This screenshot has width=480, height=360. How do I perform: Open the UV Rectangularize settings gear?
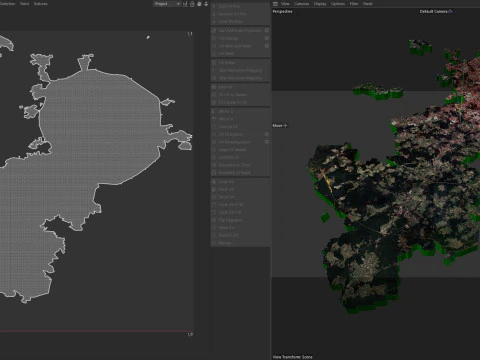(x=267, y=142)
